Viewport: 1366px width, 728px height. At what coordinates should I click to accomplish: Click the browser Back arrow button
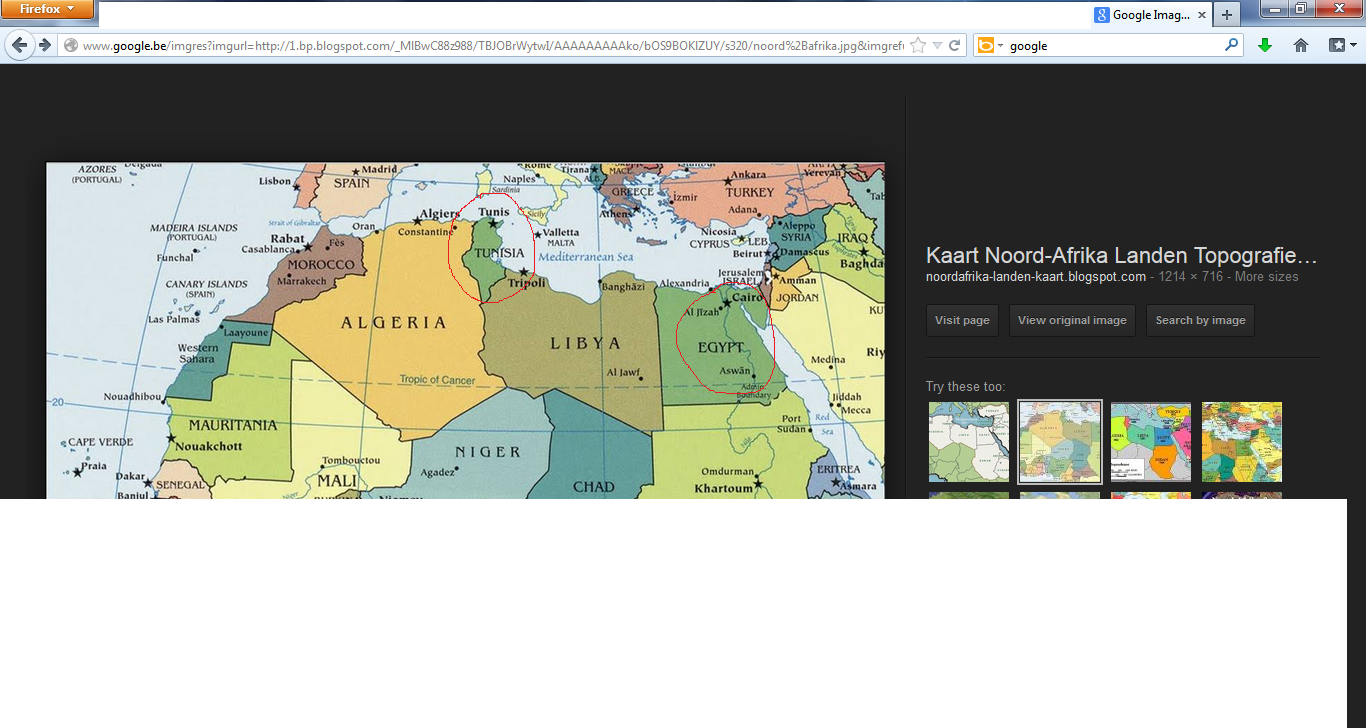click(20, 45)
